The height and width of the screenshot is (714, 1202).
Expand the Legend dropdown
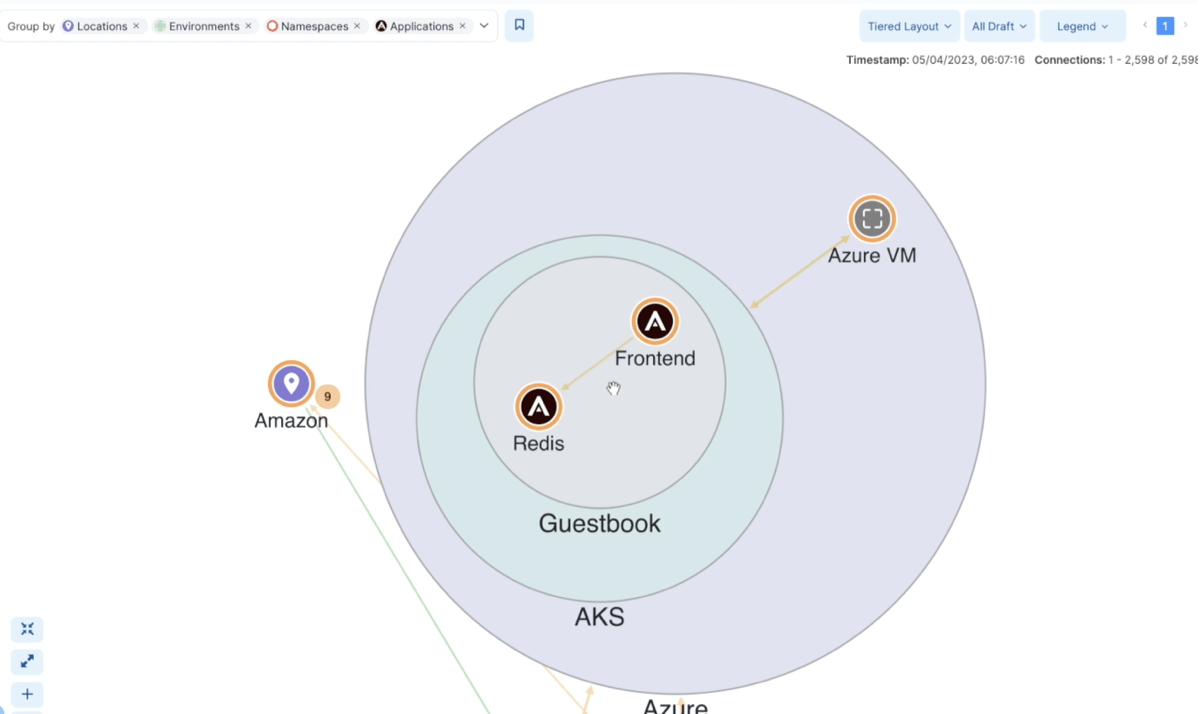[x=1081, y=25]
